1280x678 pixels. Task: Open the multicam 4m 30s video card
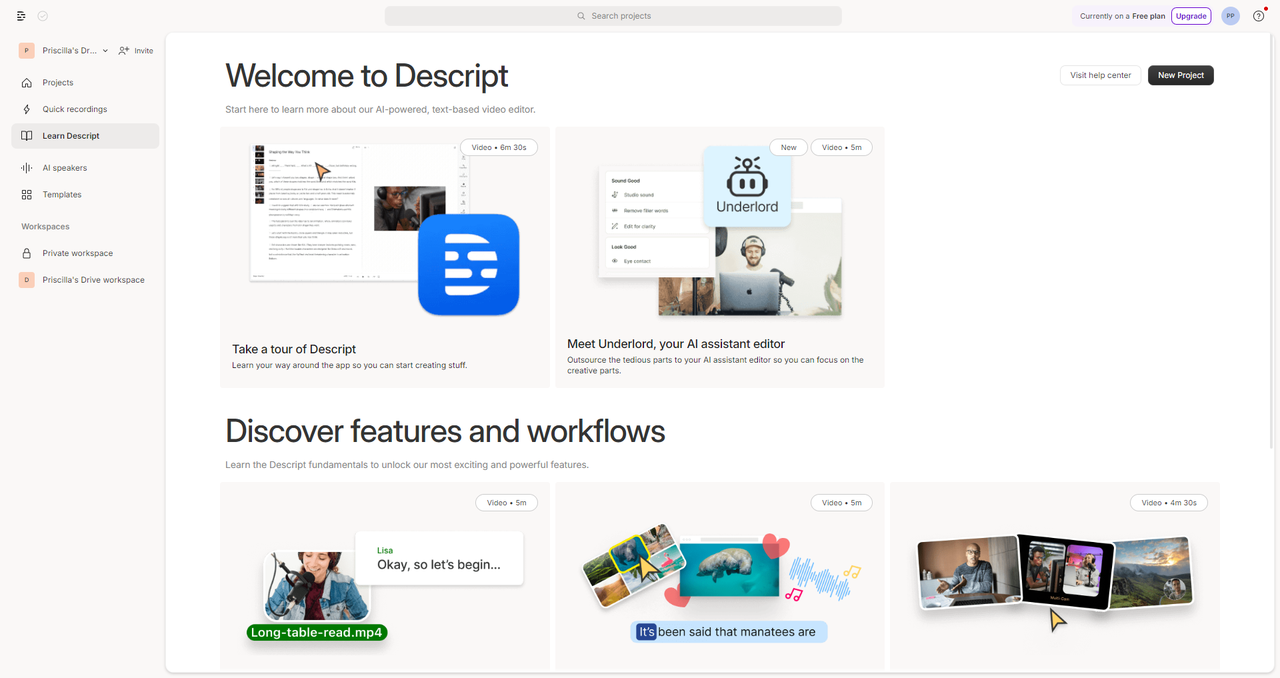(x=1055, y=576)
